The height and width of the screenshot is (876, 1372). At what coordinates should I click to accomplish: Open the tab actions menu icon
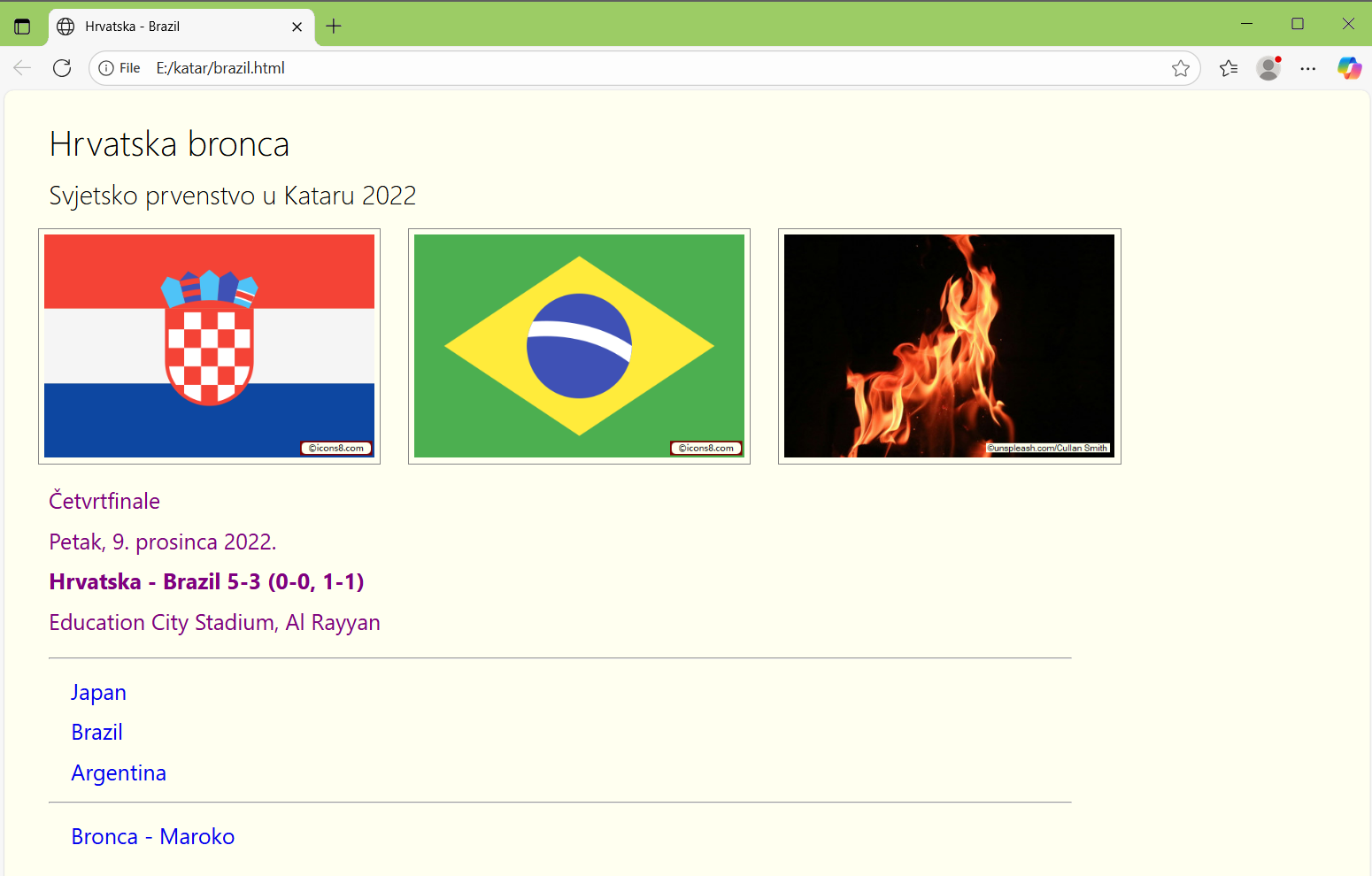point(22,27)
